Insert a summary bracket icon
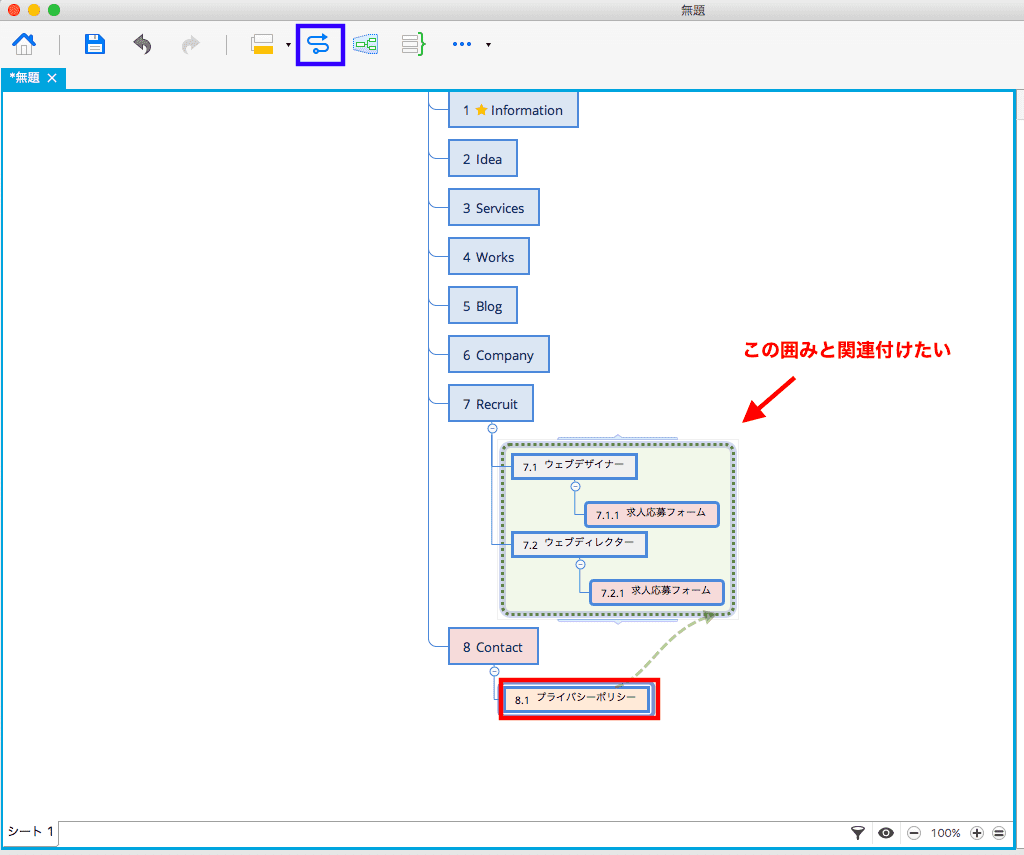 [414, 44]
